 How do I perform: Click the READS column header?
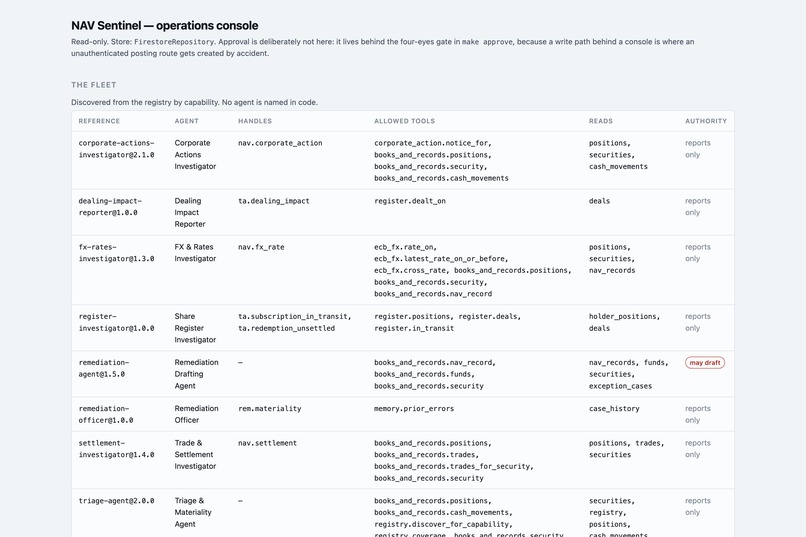click(601, 121)
